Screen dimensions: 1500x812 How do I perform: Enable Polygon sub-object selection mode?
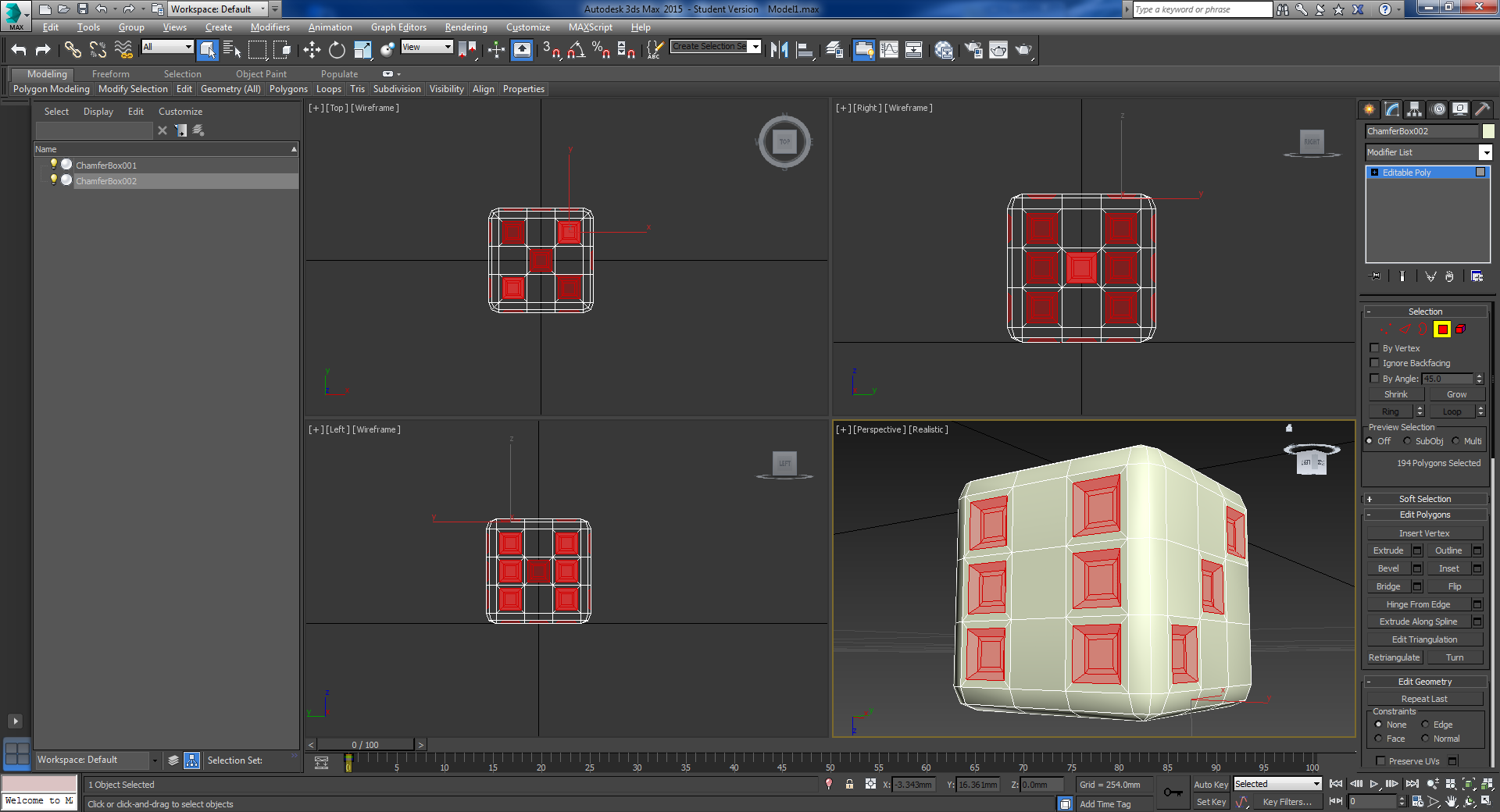1442,329
